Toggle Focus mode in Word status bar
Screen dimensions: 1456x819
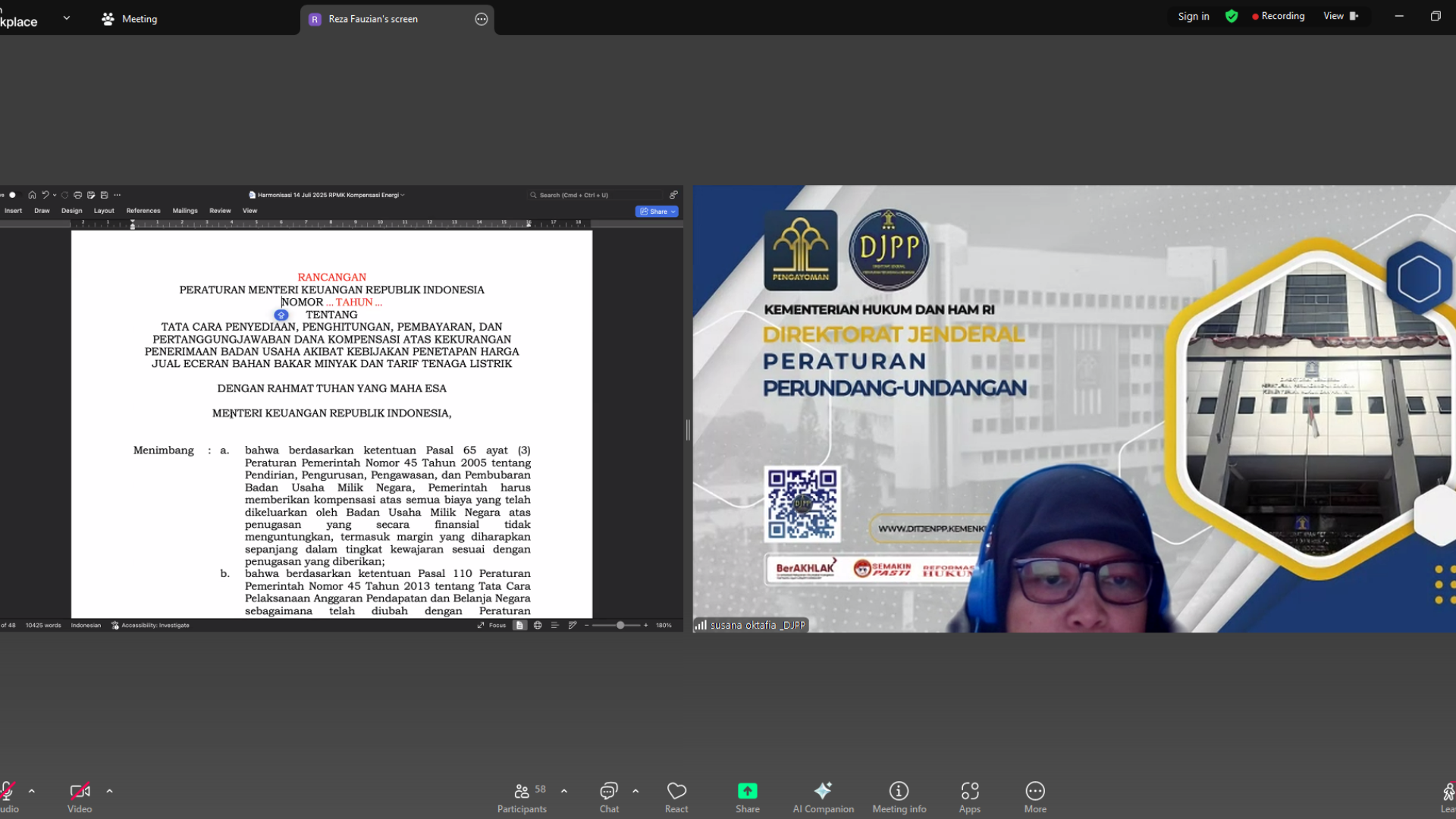click(x=491, y=626)
